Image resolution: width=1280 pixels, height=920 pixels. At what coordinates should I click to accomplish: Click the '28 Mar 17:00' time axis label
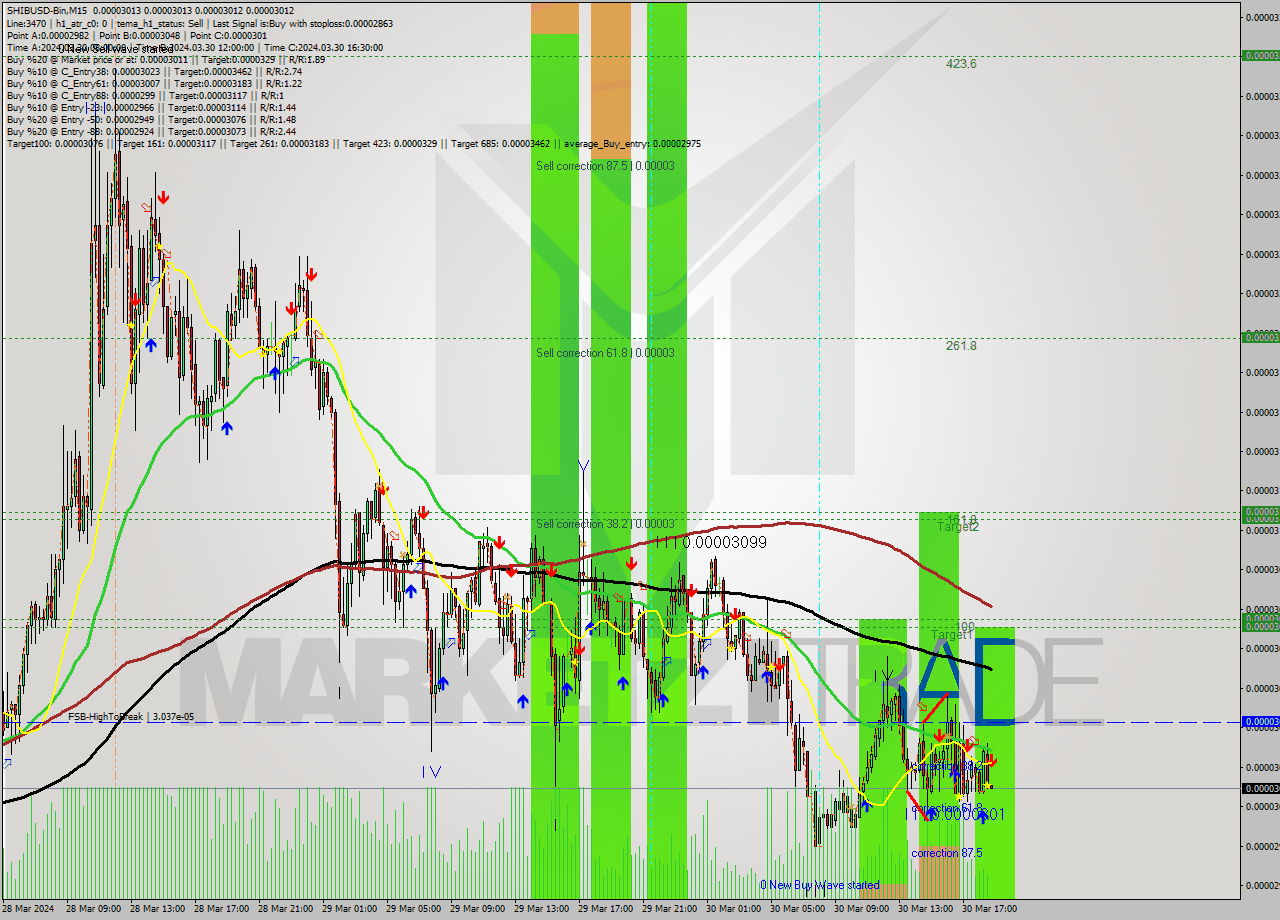coord(221,909)
